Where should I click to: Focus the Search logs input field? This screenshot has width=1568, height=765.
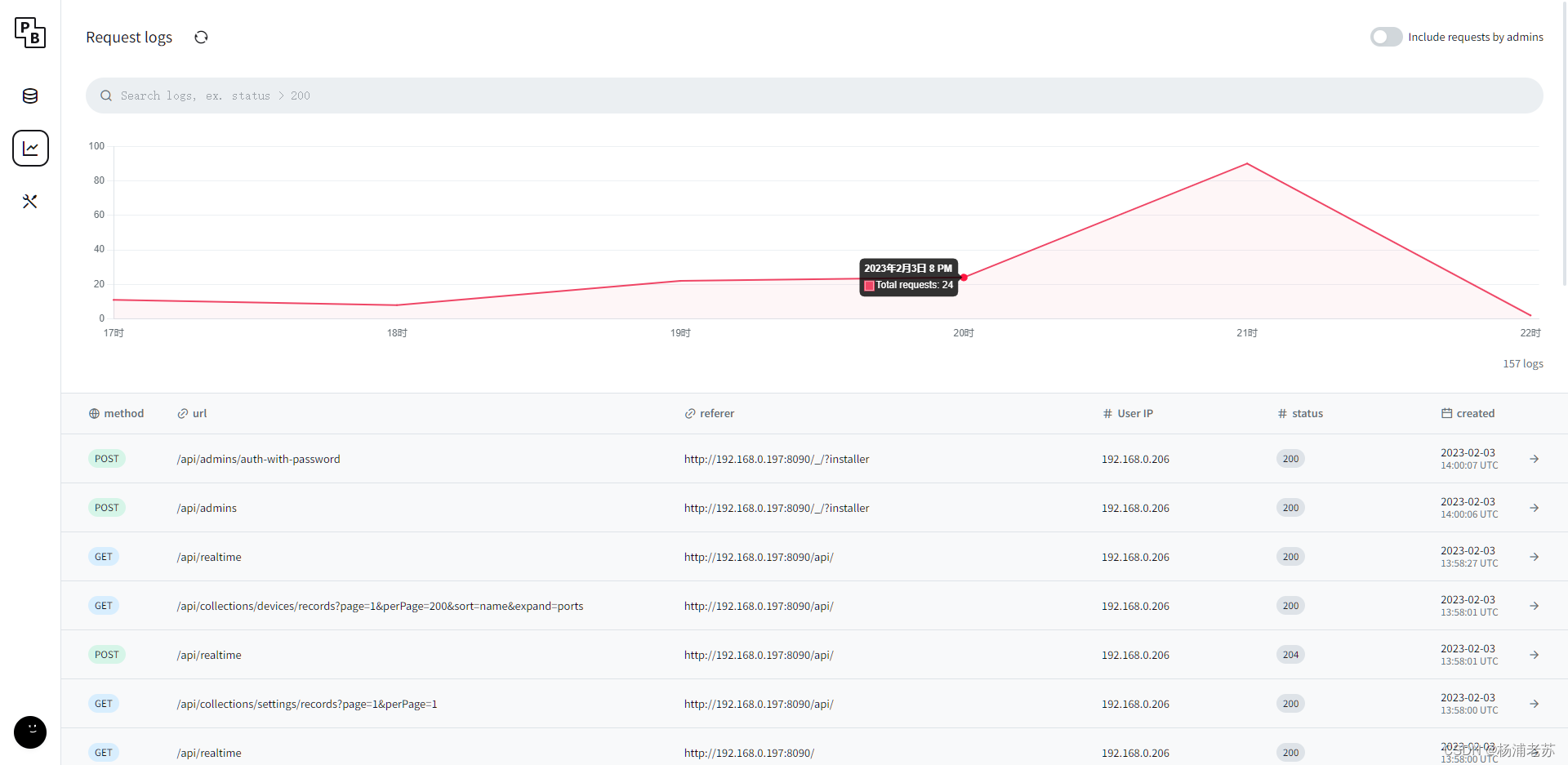814,96
